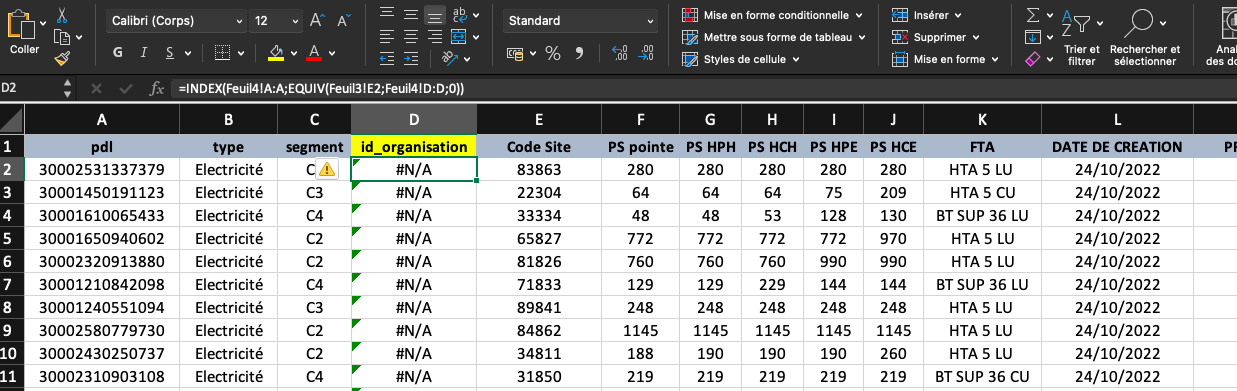Apply the red font color
The height and width of the screenshot is (391, 1237).
315,52
